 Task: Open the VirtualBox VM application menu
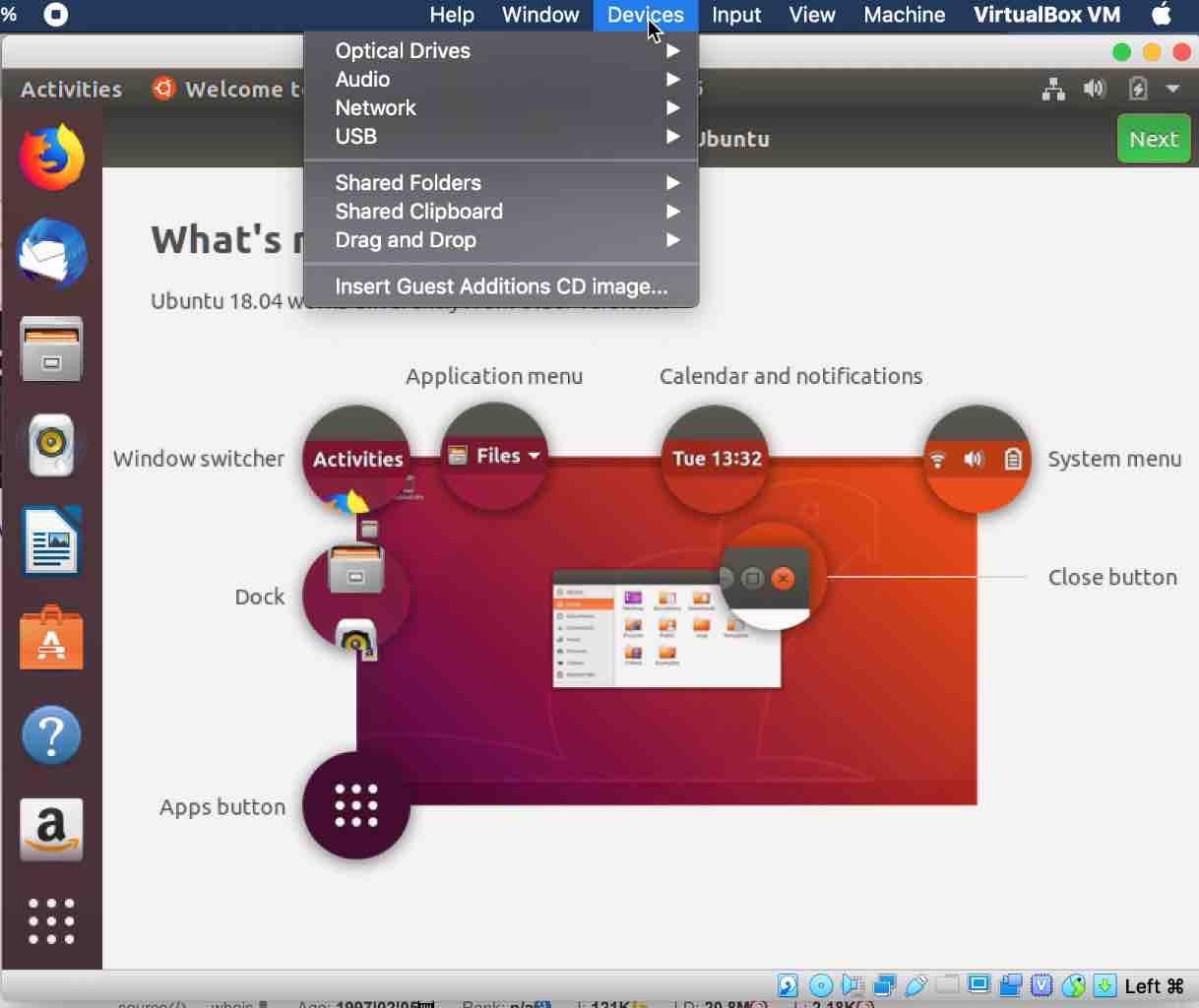coord(1047,15)
